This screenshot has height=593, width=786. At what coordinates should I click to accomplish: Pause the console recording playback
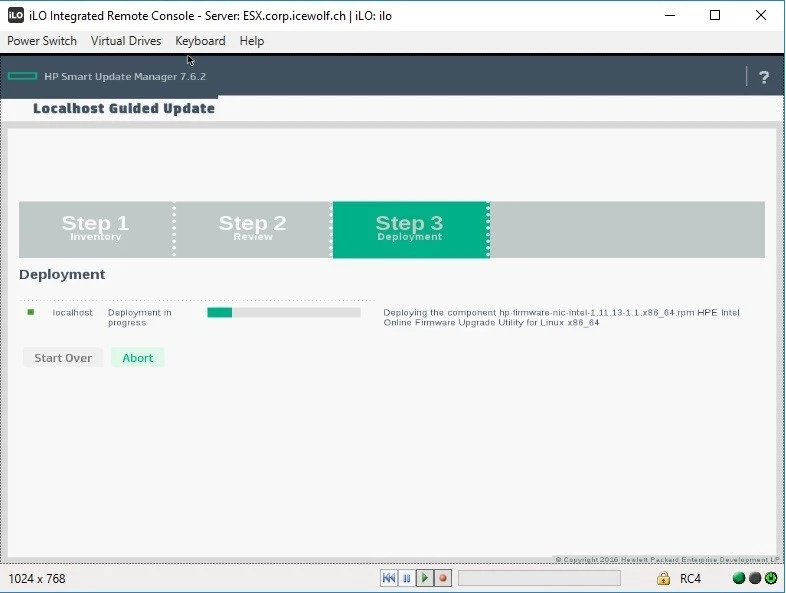click(407, 578)
